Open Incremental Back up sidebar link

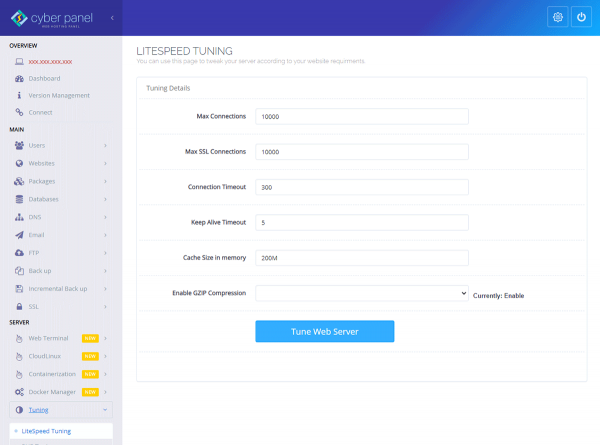(x=58, y=289)
